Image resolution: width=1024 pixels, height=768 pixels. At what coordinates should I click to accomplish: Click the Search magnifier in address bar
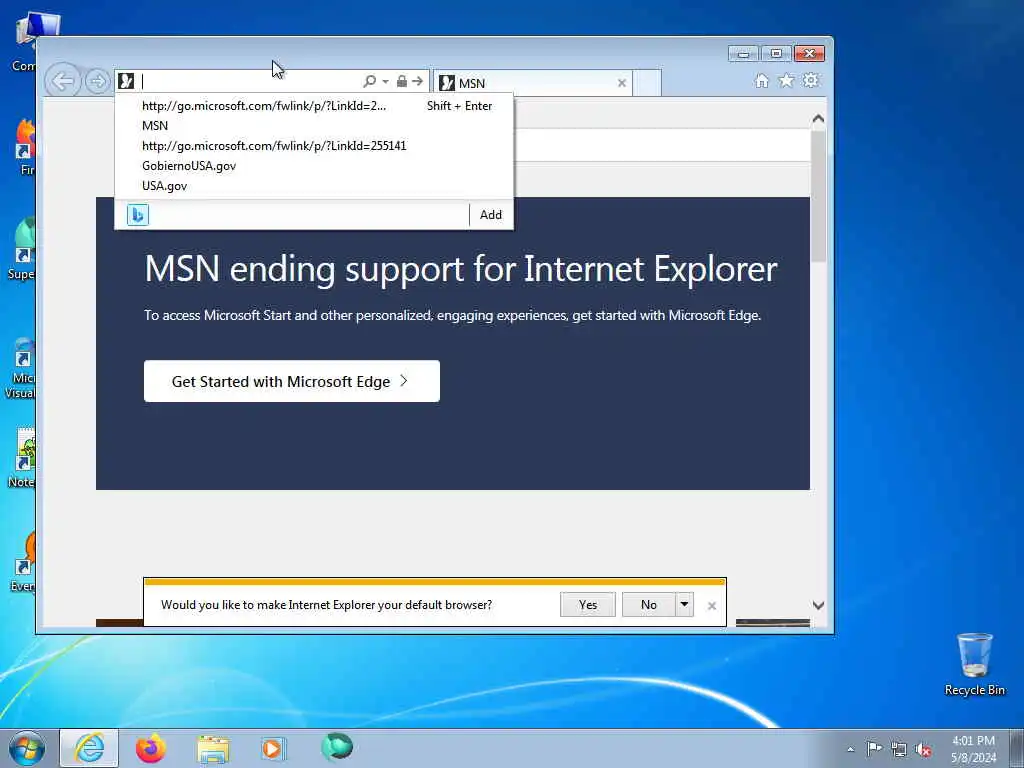tap(370, 81)
